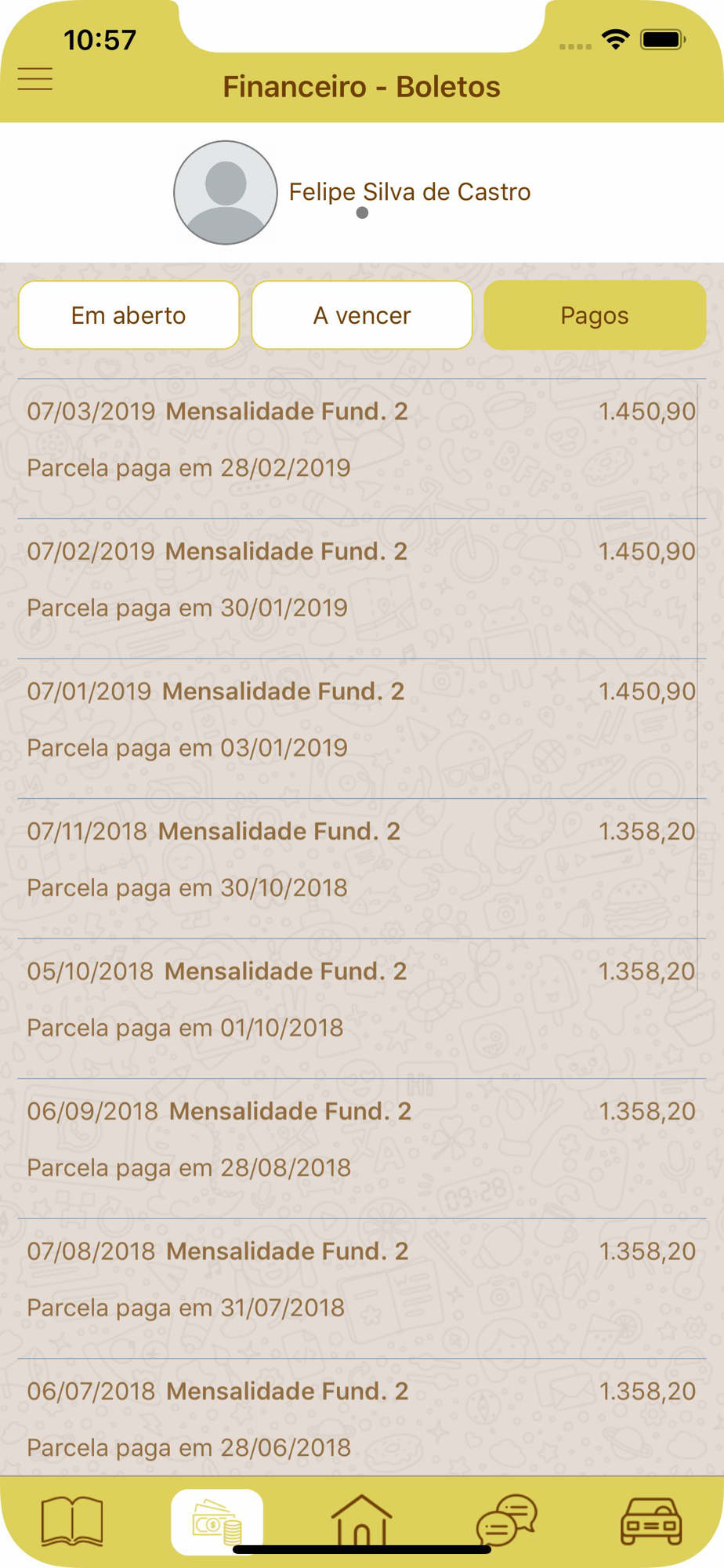Open the book agenda tab icon
Image resolution: width=724 pixels, height=1568 pixels.
coord(72,1522)
